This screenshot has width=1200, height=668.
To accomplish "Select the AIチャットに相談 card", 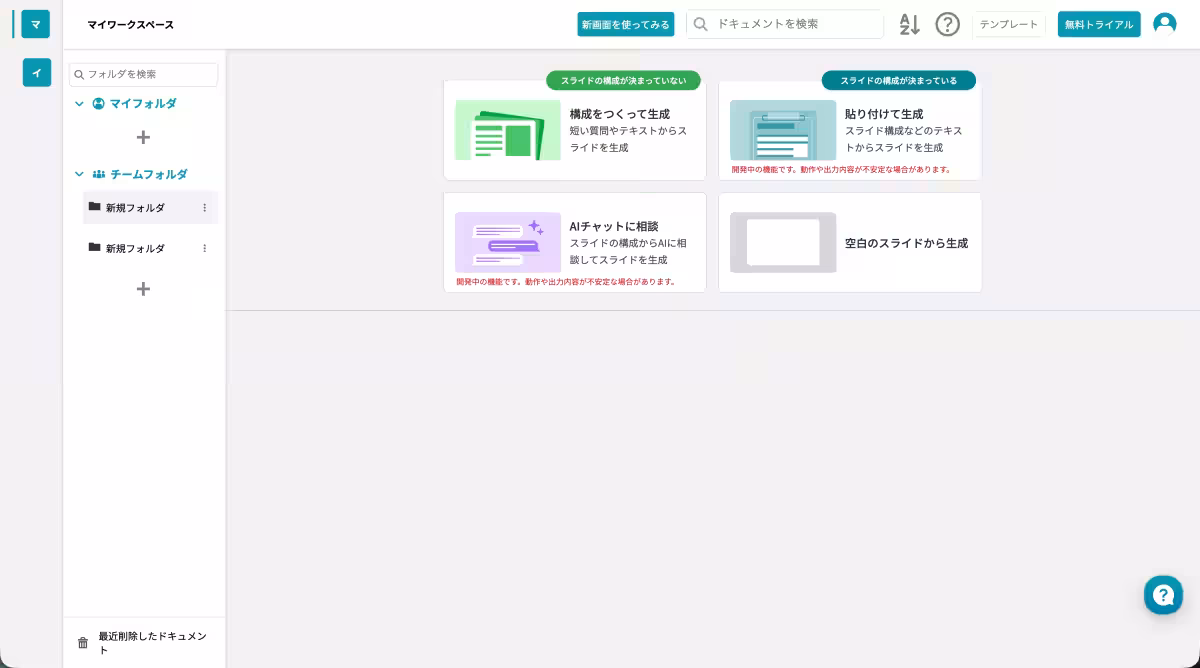I will tap(575, 242).
